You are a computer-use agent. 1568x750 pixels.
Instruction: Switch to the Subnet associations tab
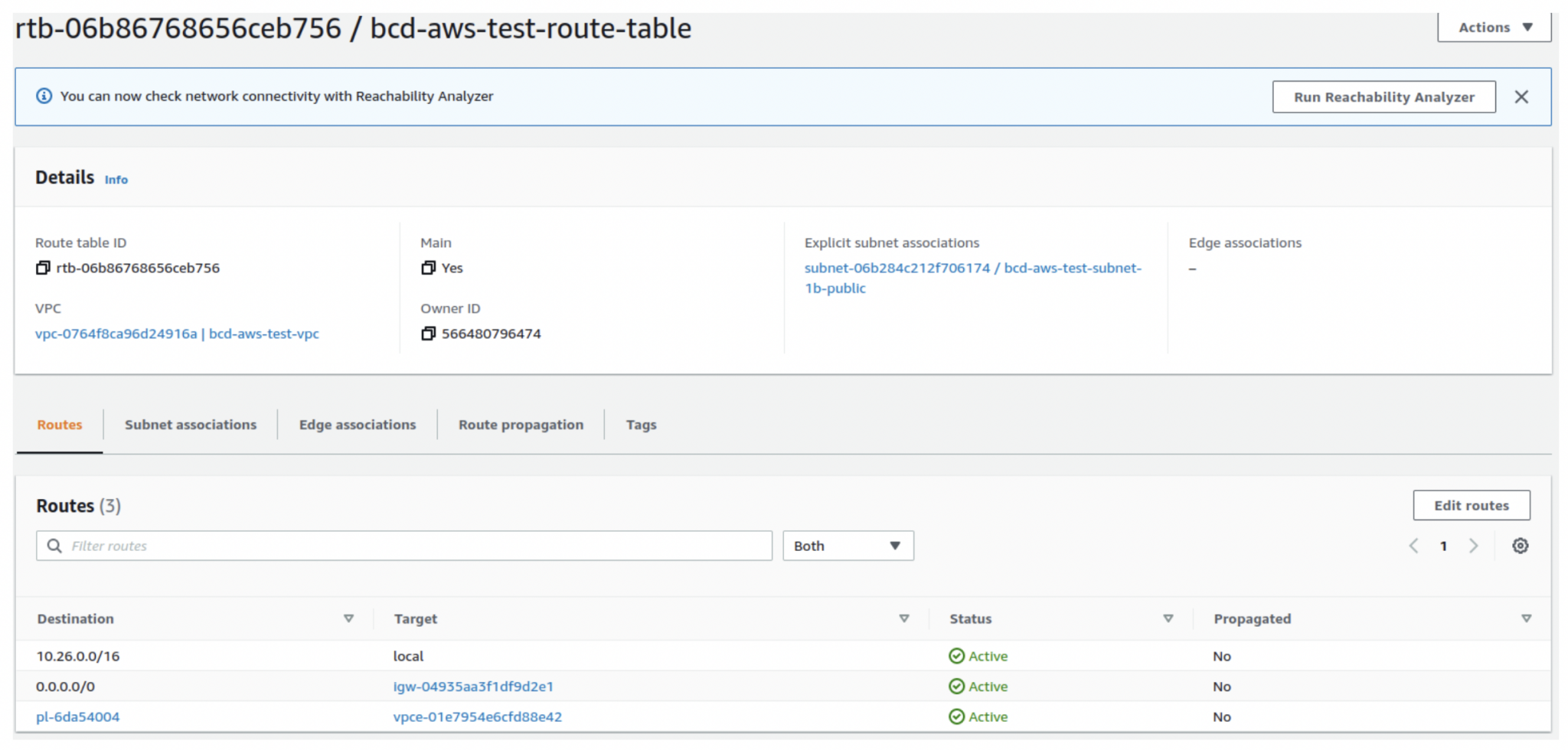[x=190, y=424]
